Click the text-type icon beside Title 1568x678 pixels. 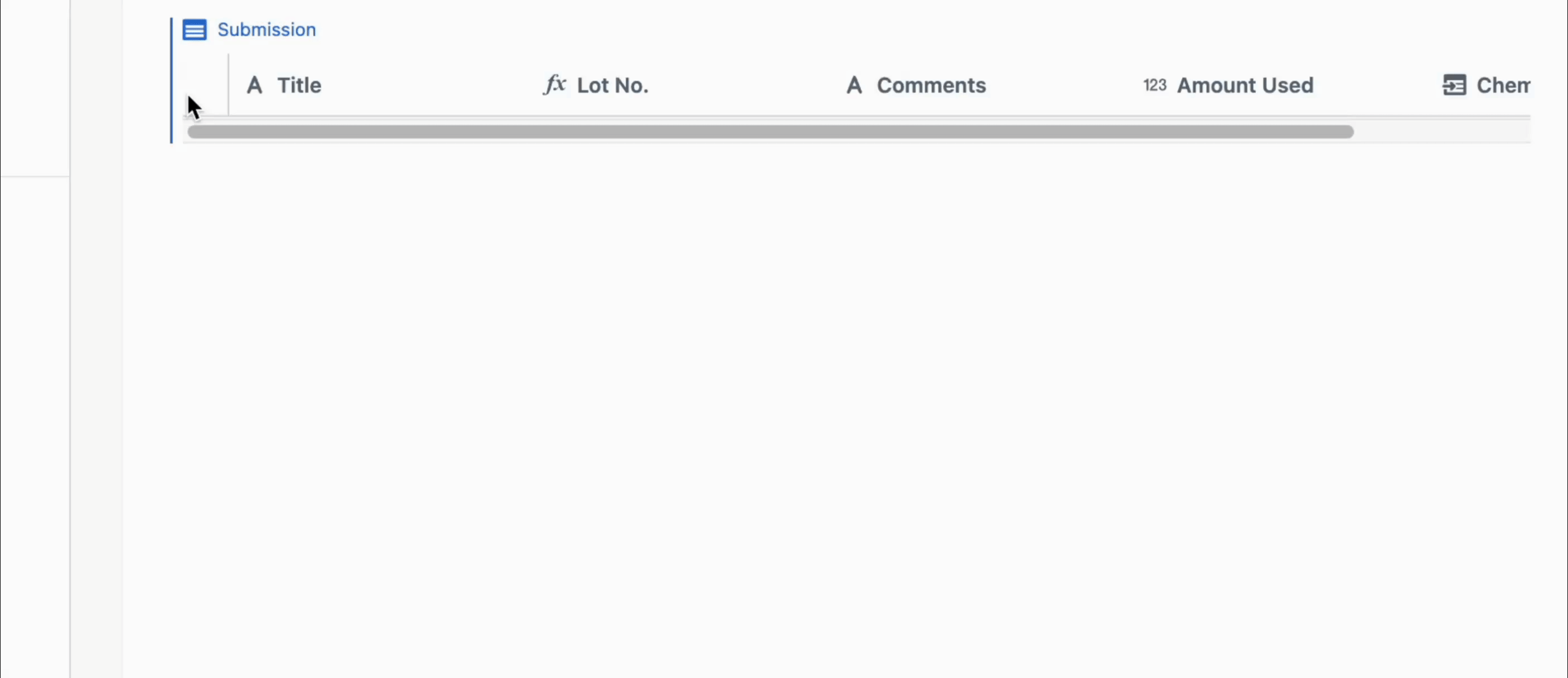[254, 85]
